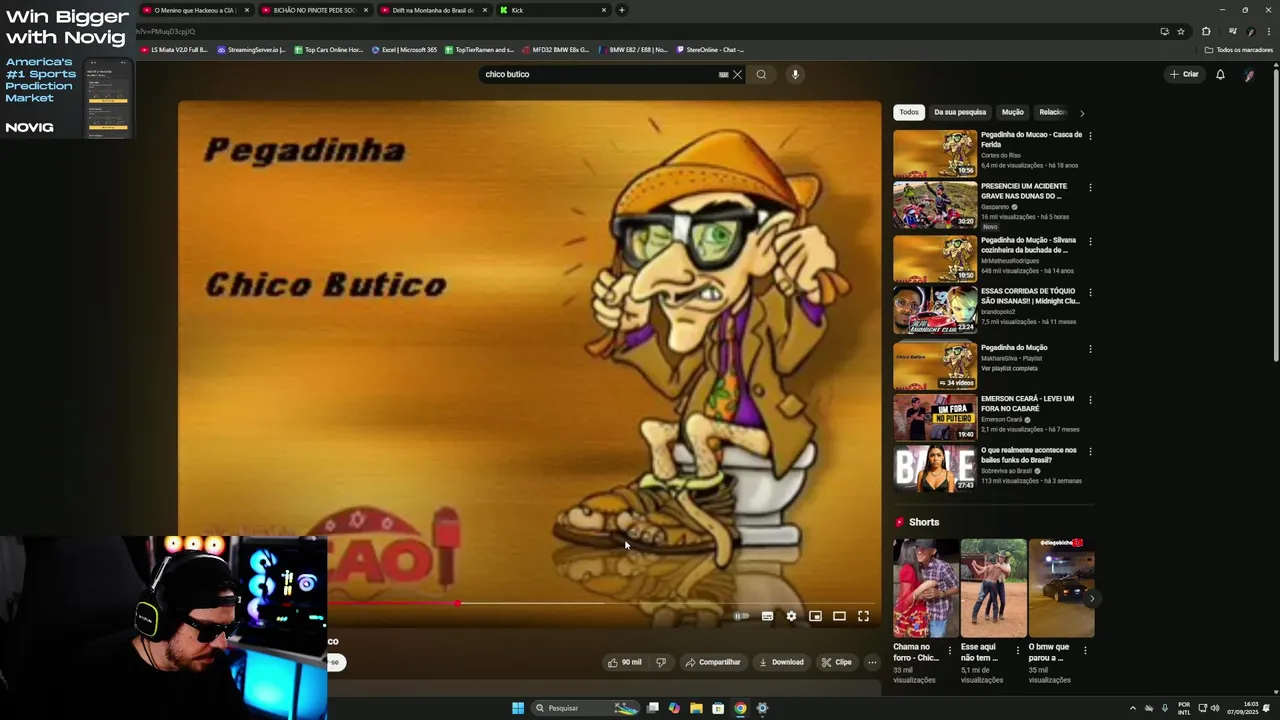The width and height of the screenshot is (1280, 720).
Task: Open the Chama no forro short
Action: click(925, 588)
